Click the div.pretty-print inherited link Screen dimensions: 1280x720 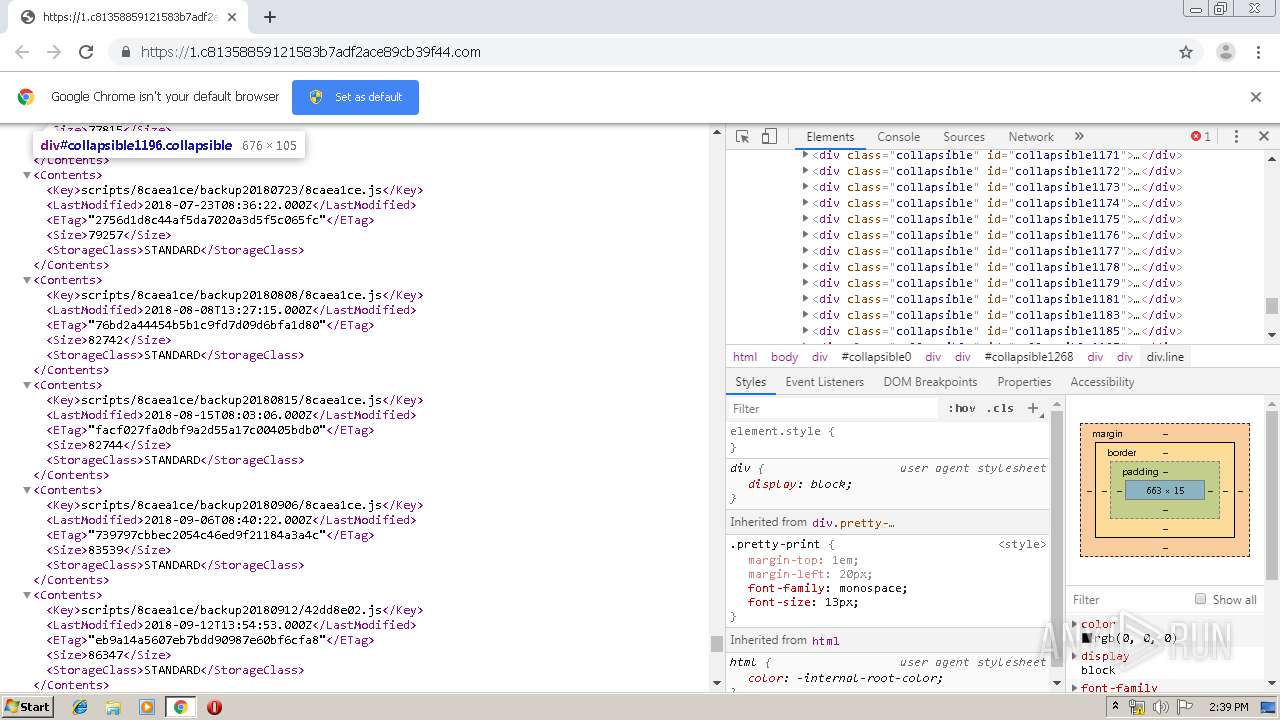point(853,522)
